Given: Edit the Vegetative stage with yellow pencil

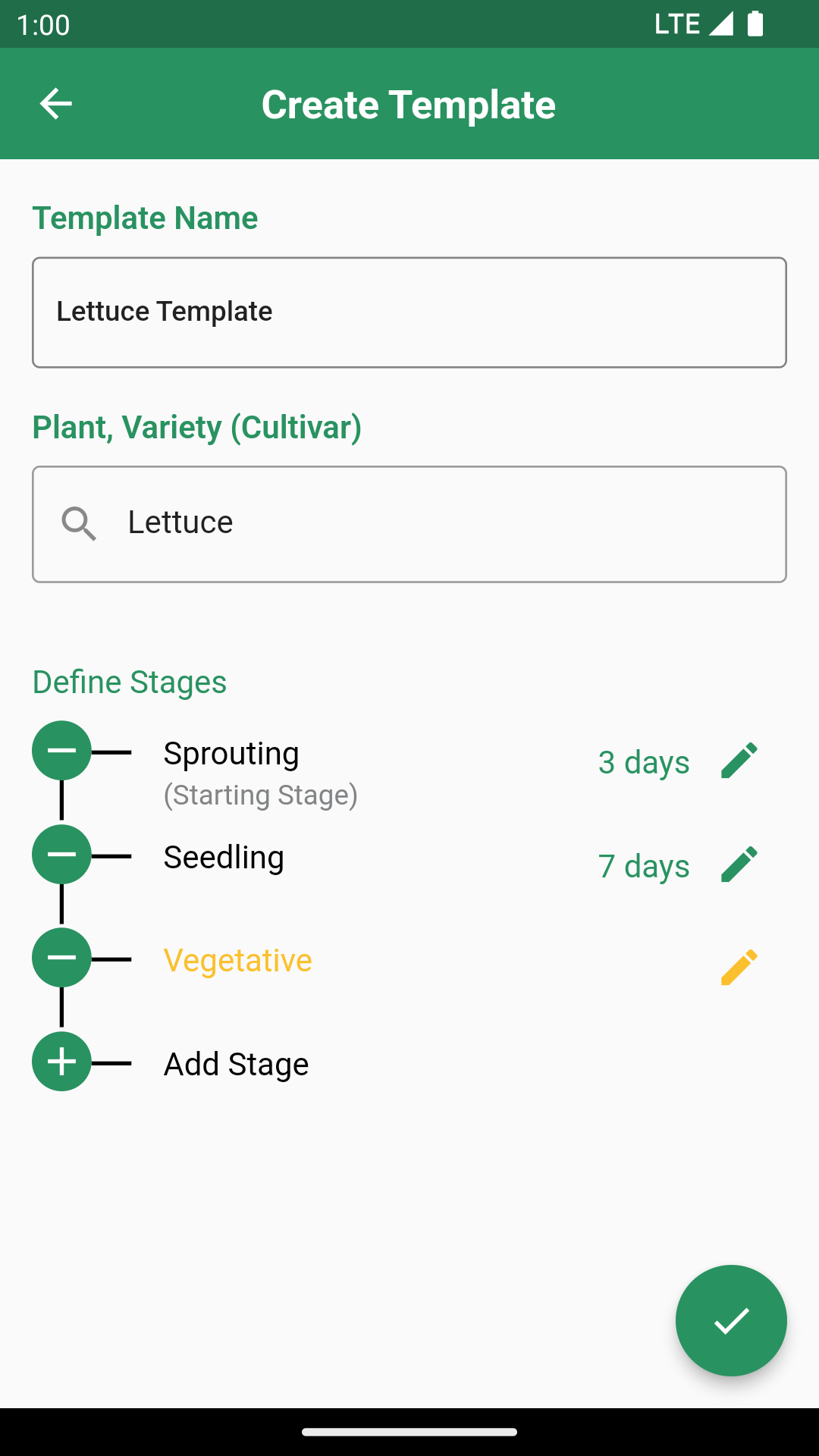Looking at the screenshot, I should pyautogui.click(x=739, y=968).
